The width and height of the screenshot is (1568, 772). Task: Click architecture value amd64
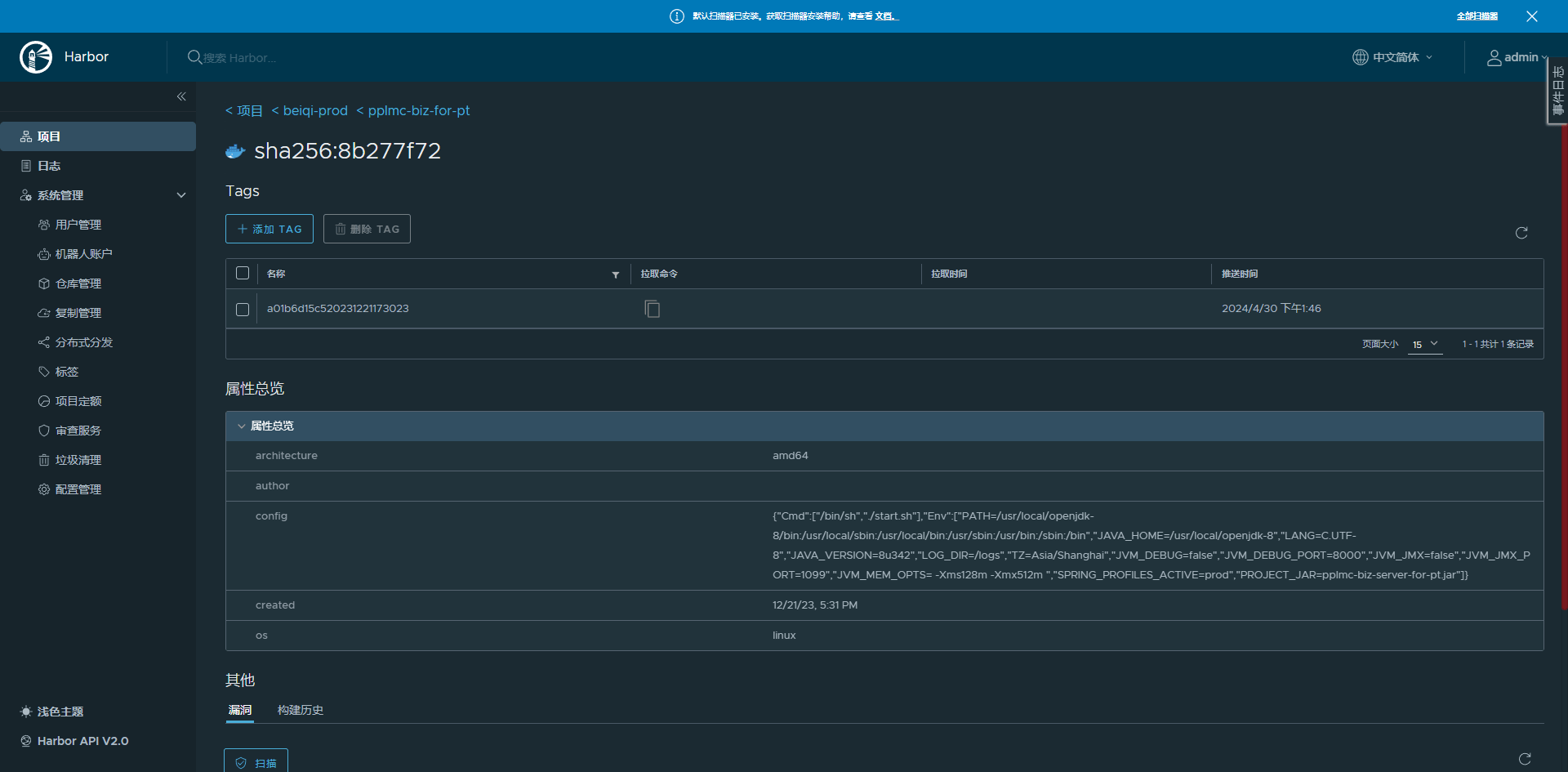point(791,456)
